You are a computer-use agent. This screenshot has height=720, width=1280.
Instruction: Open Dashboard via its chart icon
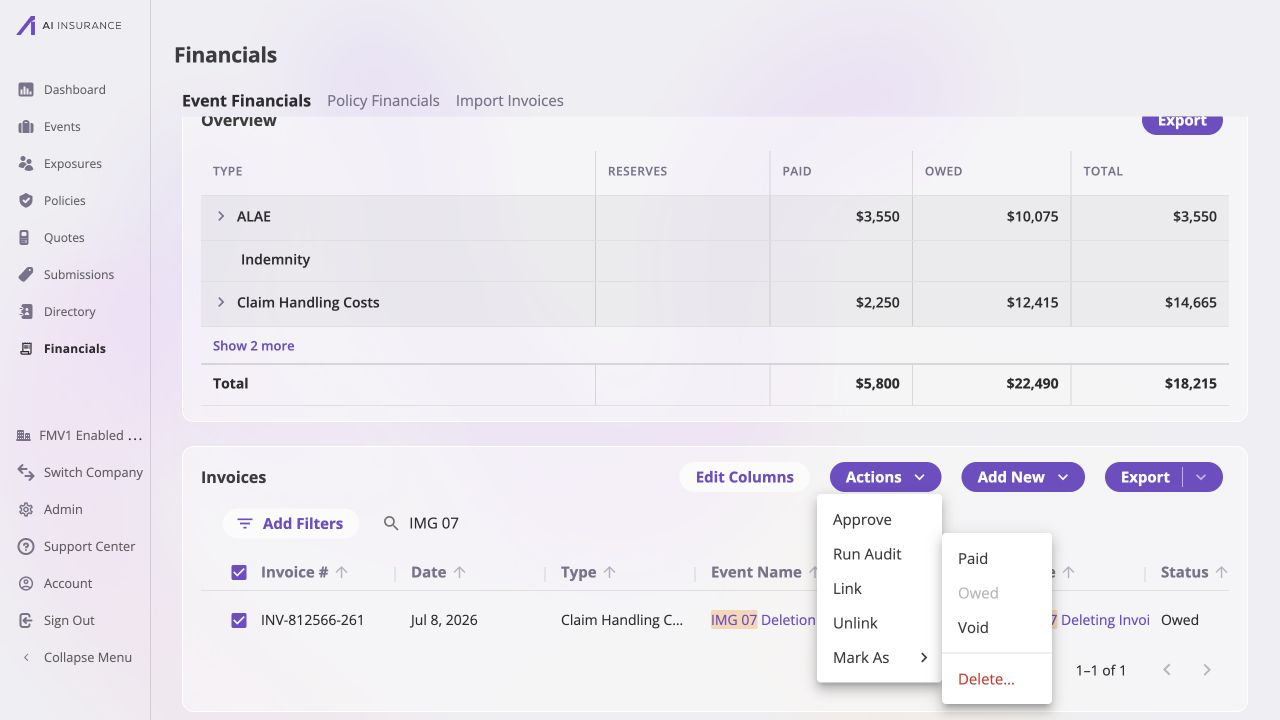pyautogui.click(x=26, y=90)
